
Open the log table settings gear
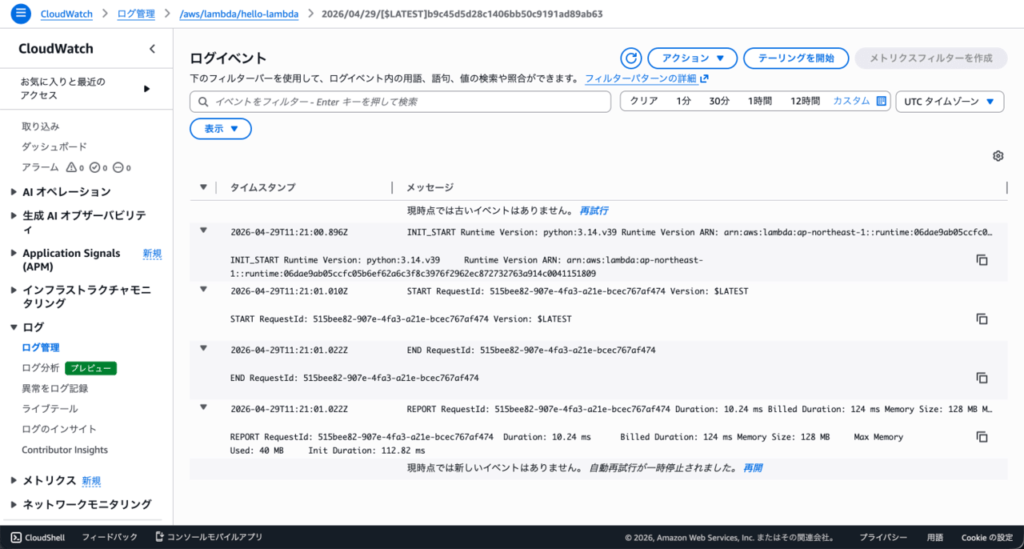coord(998,156)
